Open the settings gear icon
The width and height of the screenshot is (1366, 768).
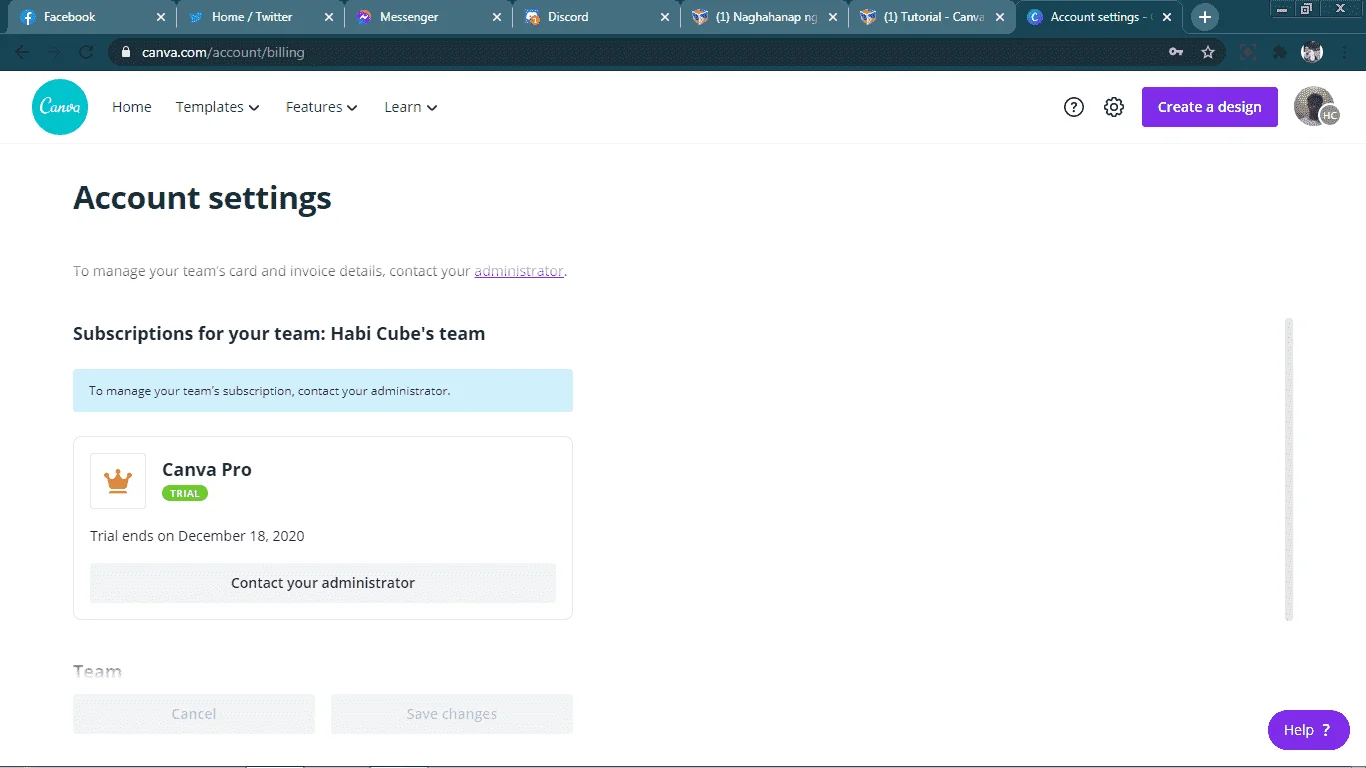tap(1114, 107)
